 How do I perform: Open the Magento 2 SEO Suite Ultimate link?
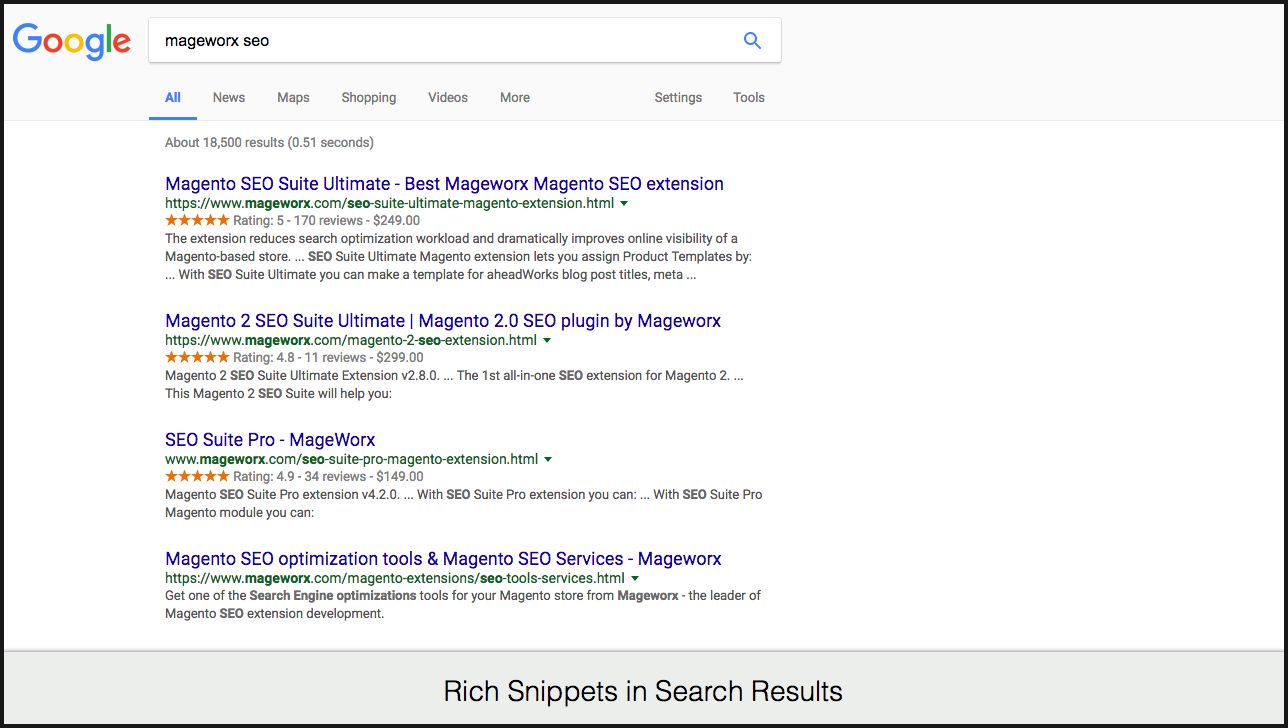[442, 321]
